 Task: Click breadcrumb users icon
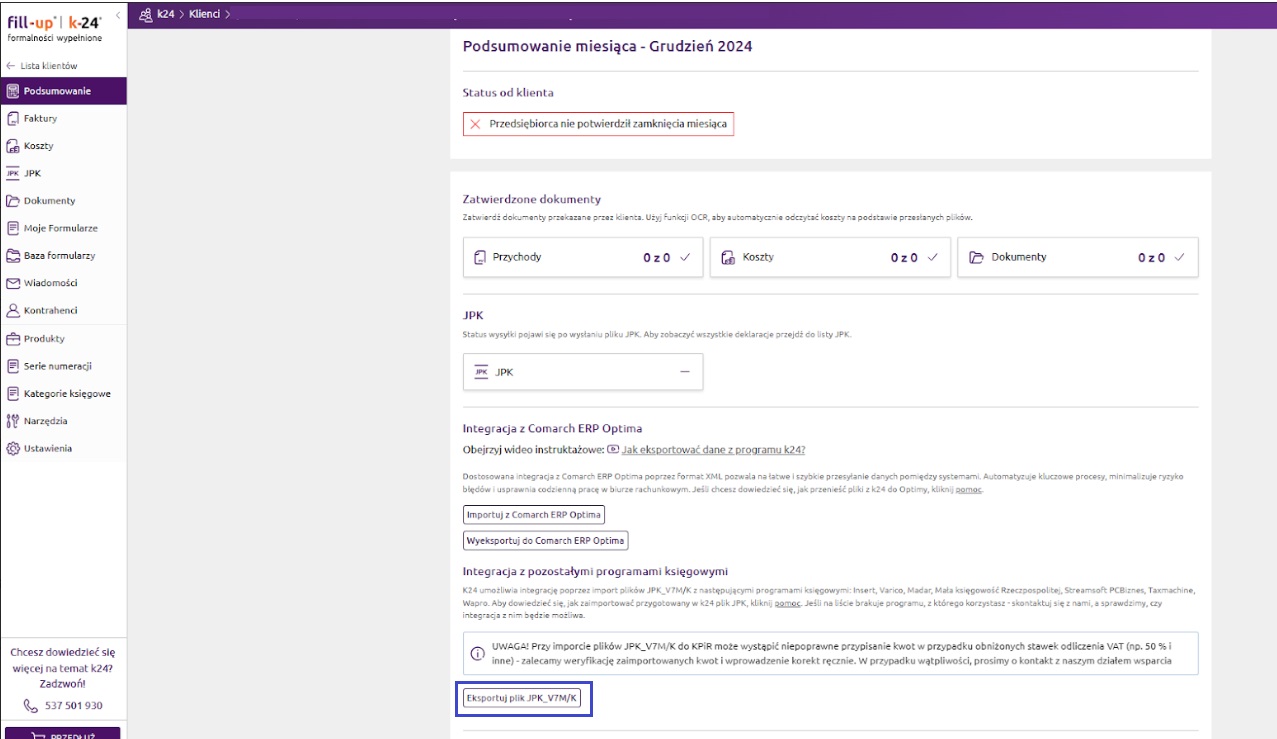pyautogui.click(x=146, y=14)
